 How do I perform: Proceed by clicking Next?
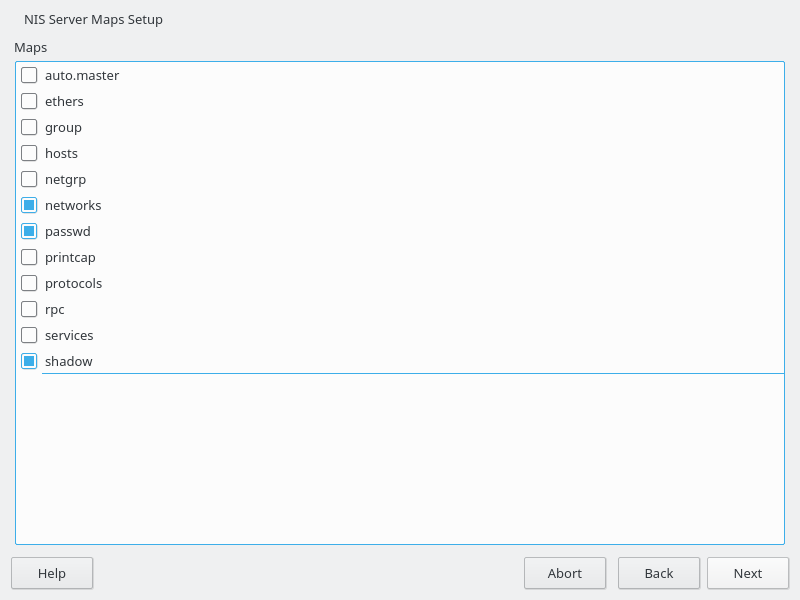[747, 573]
